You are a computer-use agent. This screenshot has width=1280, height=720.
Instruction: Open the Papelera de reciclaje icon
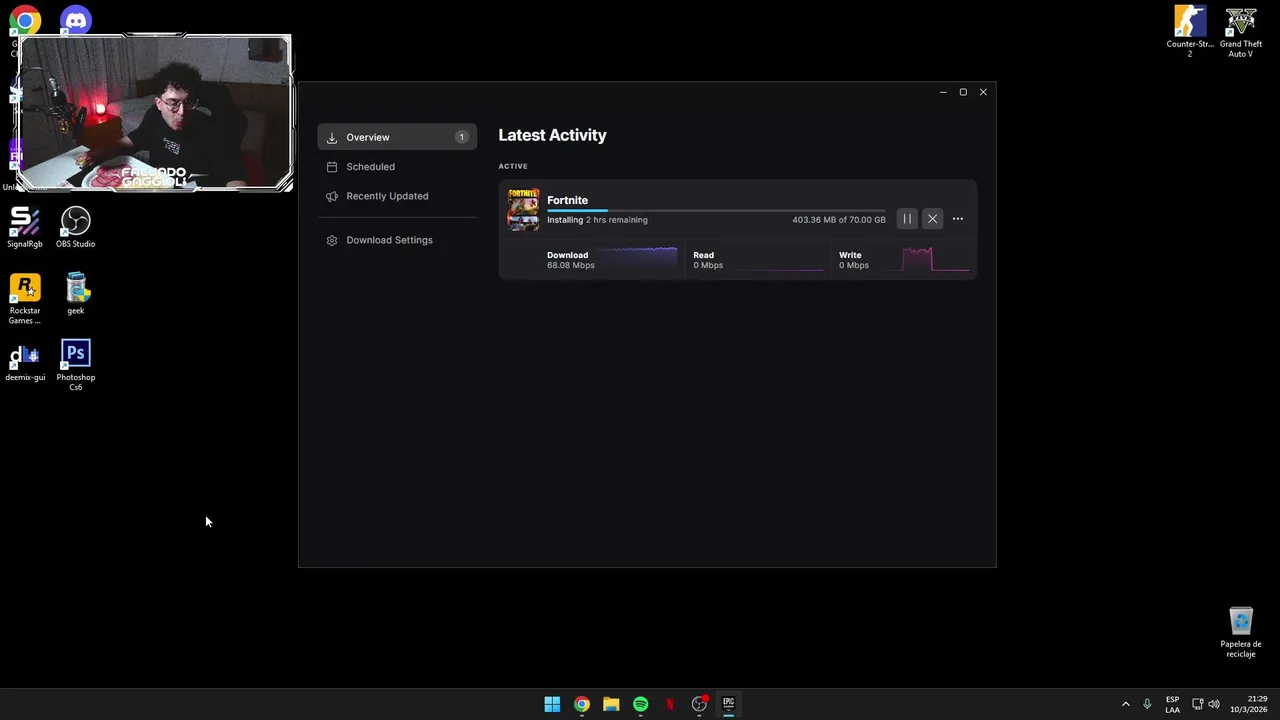click(1241, 632)
